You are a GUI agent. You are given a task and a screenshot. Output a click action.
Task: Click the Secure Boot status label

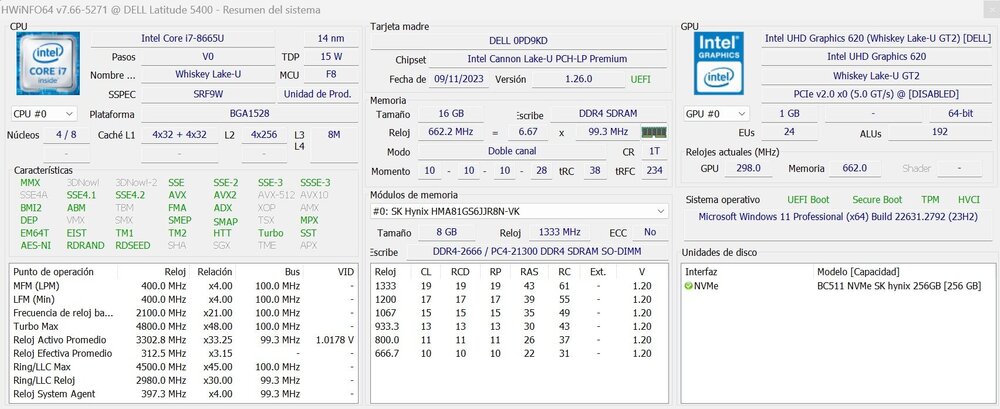pos(877,200)
